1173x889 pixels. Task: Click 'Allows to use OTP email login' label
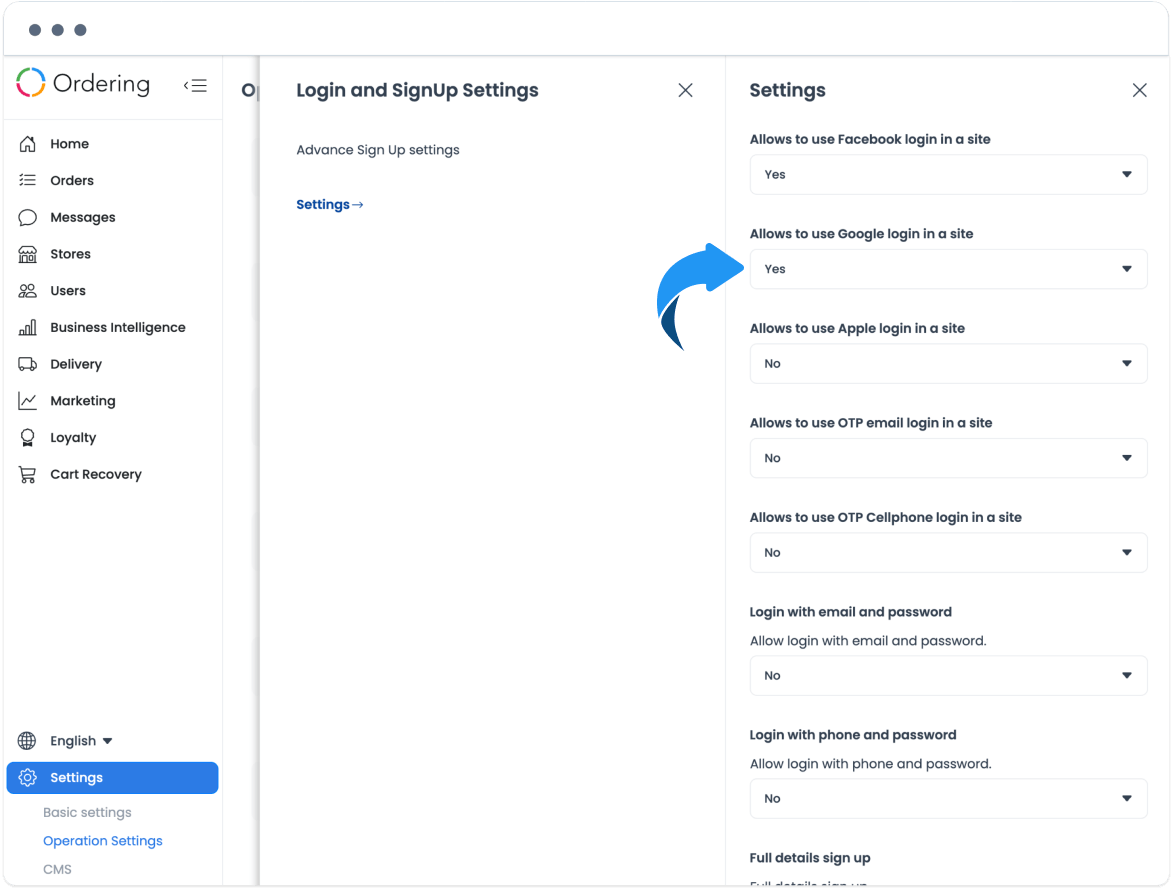coord(872,423)
